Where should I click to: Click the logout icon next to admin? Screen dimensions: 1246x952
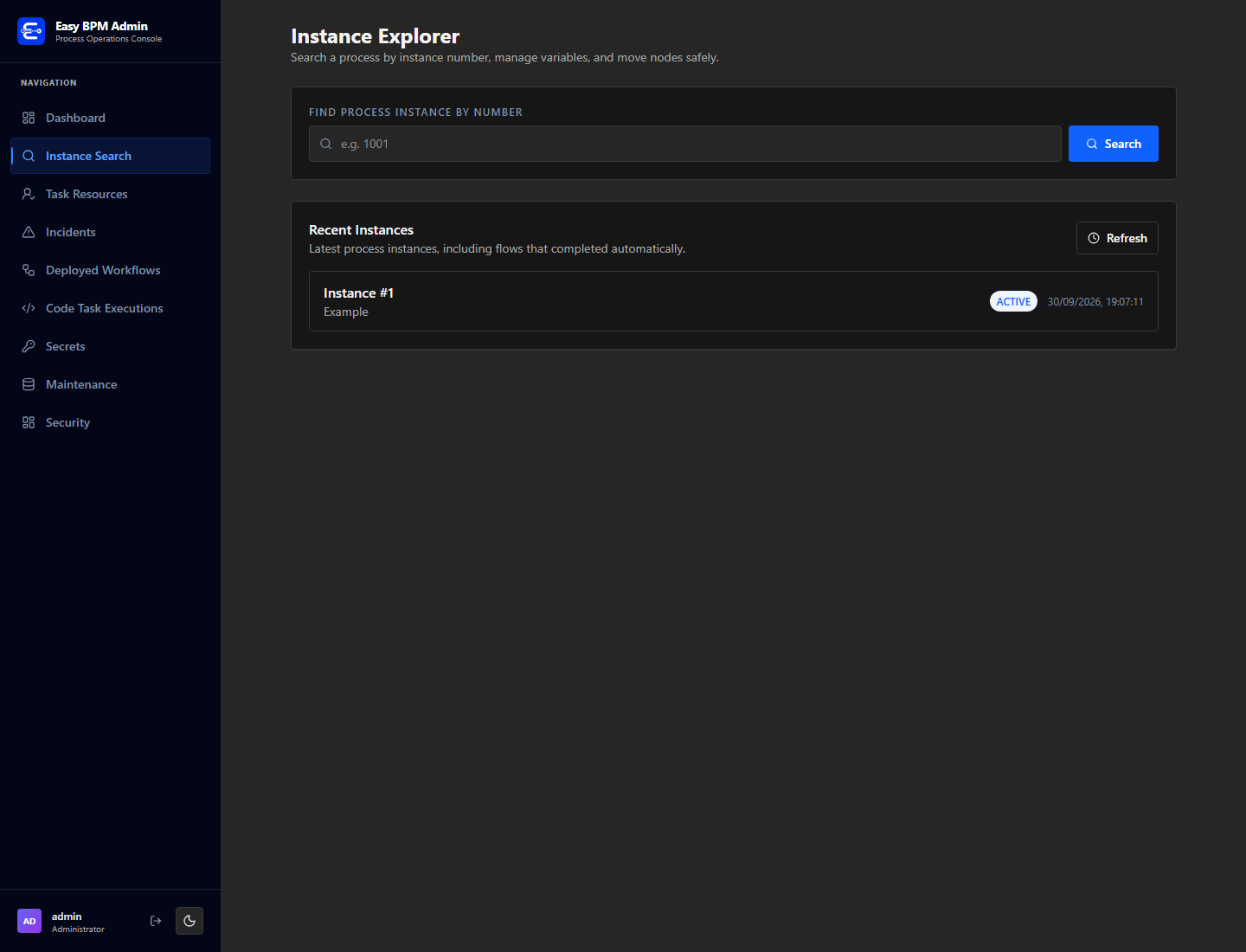(156, 921)
